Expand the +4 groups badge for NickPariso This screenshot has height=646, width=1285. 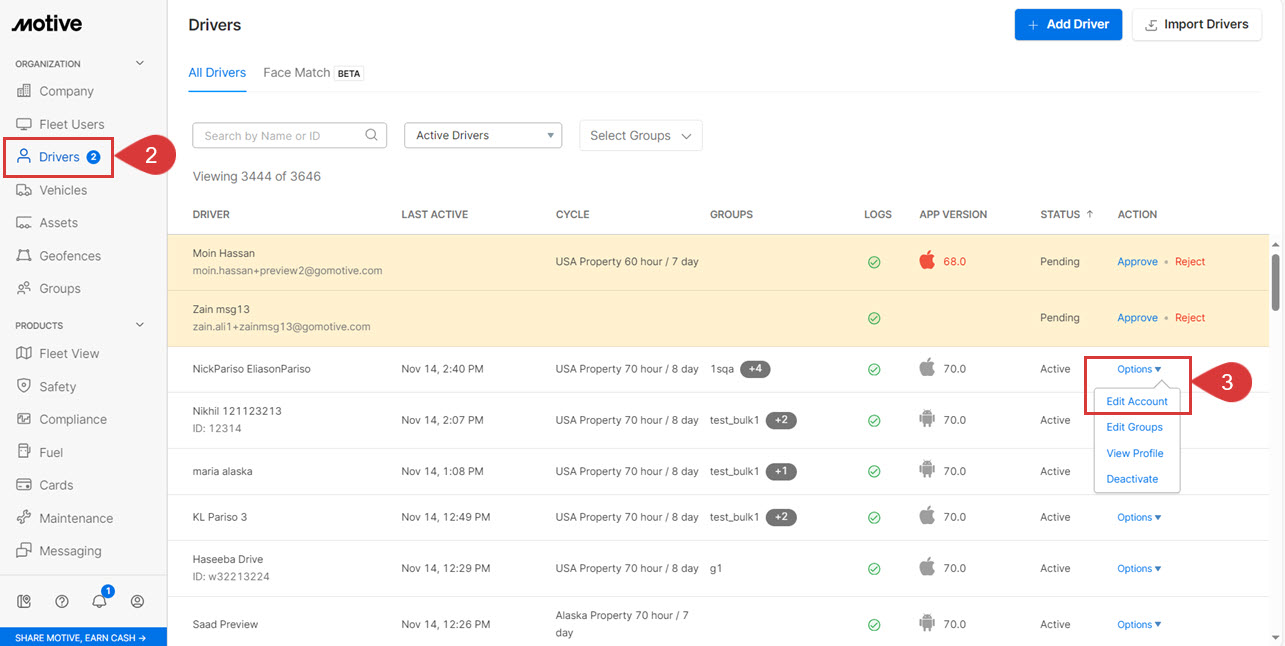pyautogui.click(x=755, y=369)
